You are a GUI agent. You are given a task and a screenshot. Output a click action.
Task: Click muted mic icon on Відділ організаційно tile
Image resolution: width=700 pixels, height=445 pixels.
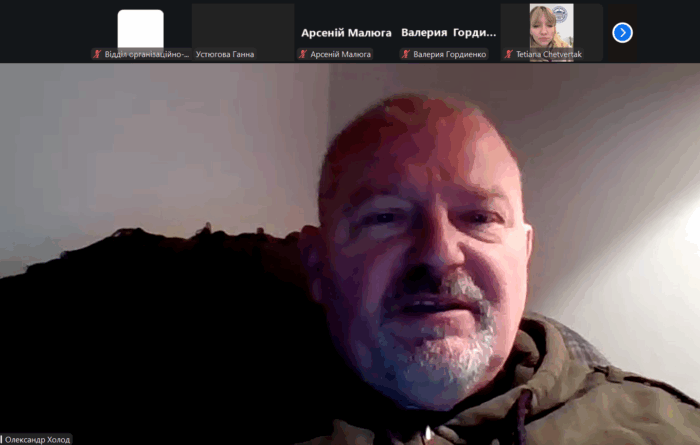[x=97, y=54]
